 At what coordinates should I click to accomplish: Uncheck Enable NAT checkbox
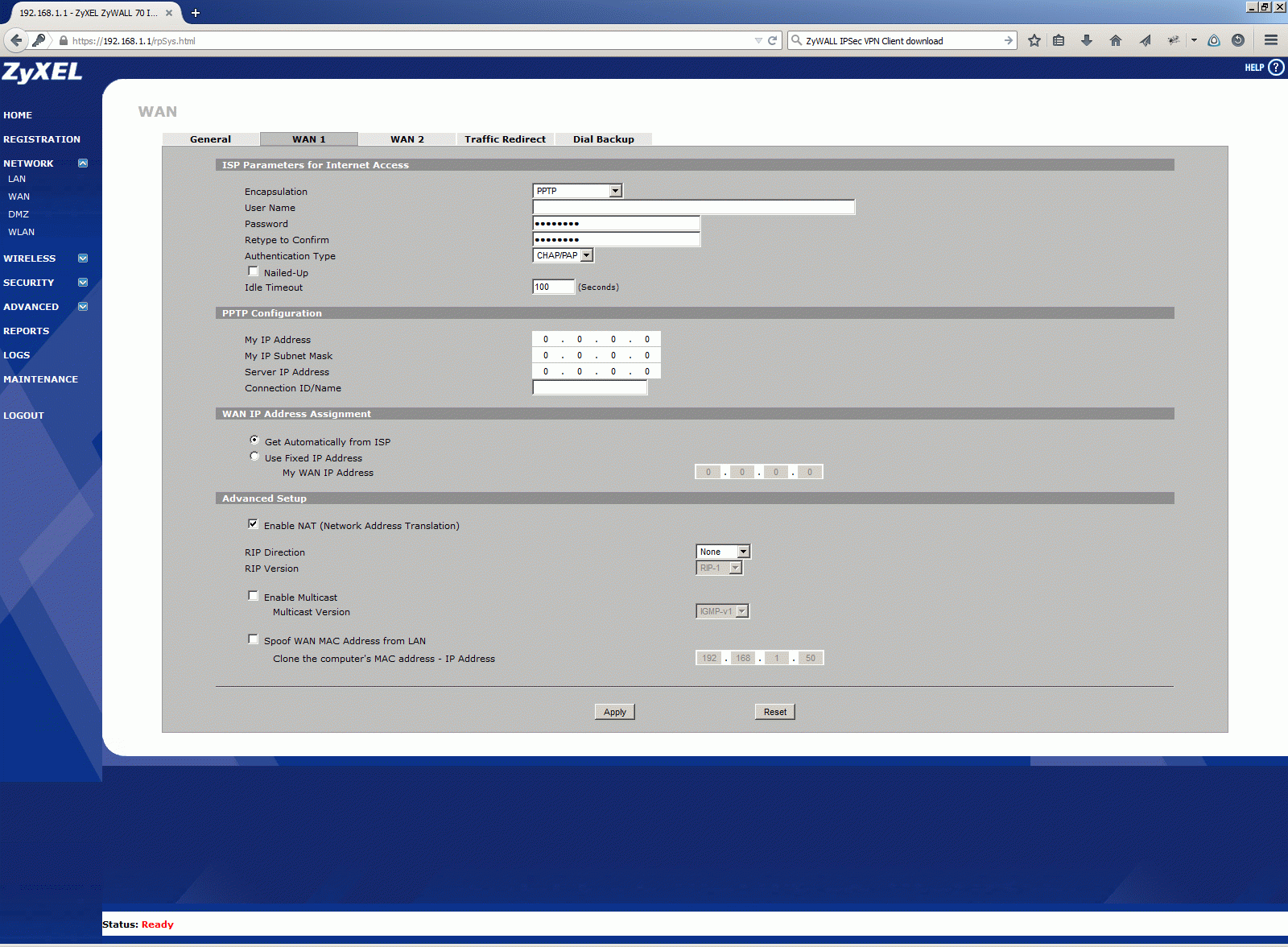click(253, 524)
